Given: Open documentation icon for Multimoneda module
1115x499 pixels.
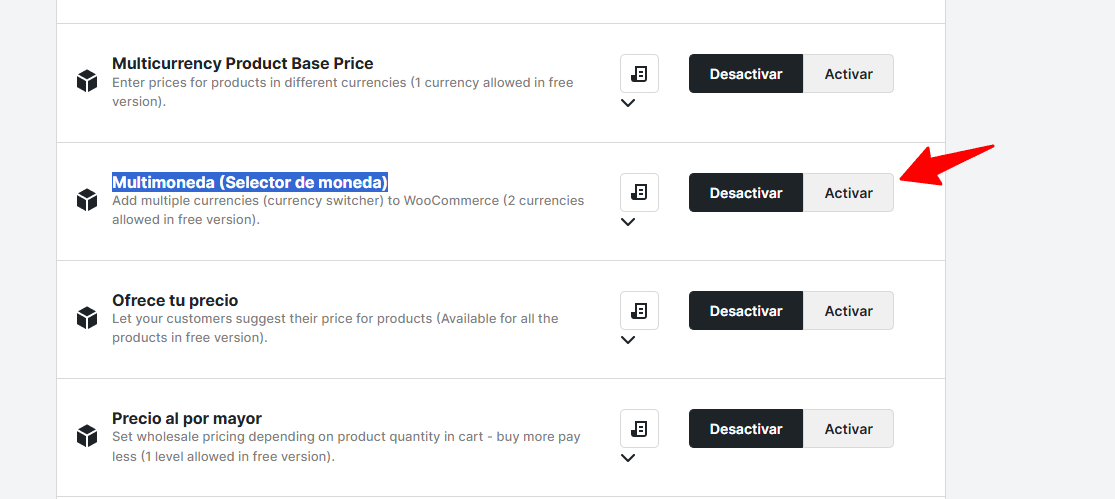Looking at the screenshot, I should point(639,192).
